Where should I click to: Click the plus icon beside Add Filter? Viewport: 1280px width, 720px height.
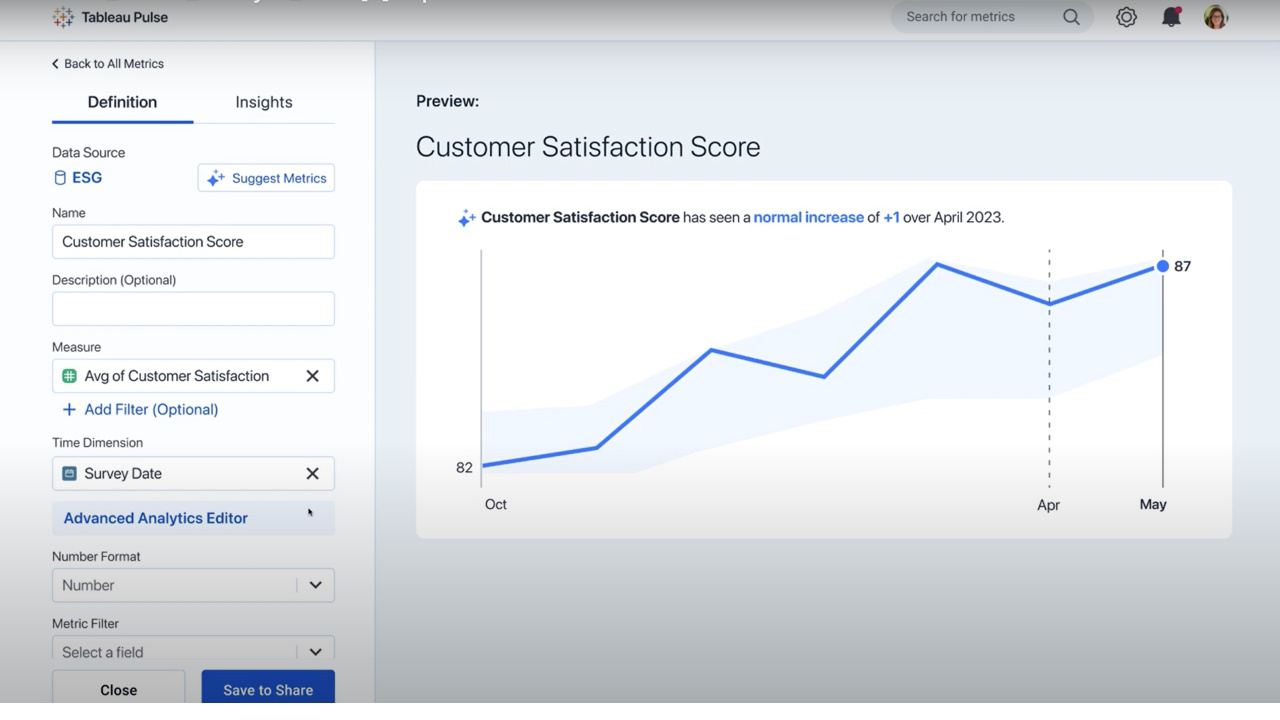pos(69,409)
